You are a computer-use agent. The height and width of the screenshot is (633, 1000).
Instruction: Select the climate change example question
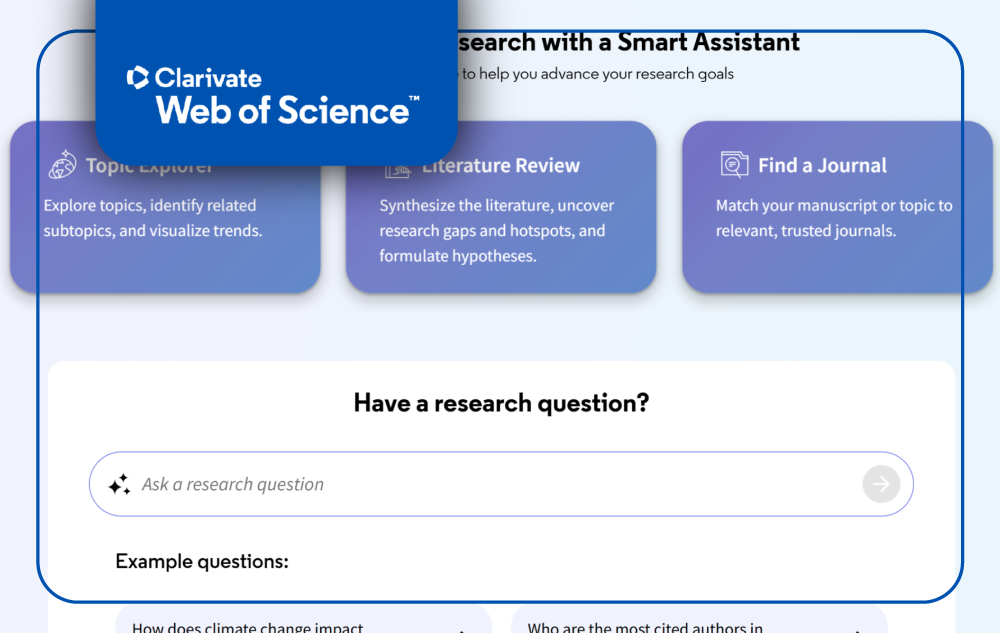tap(248, 627)
